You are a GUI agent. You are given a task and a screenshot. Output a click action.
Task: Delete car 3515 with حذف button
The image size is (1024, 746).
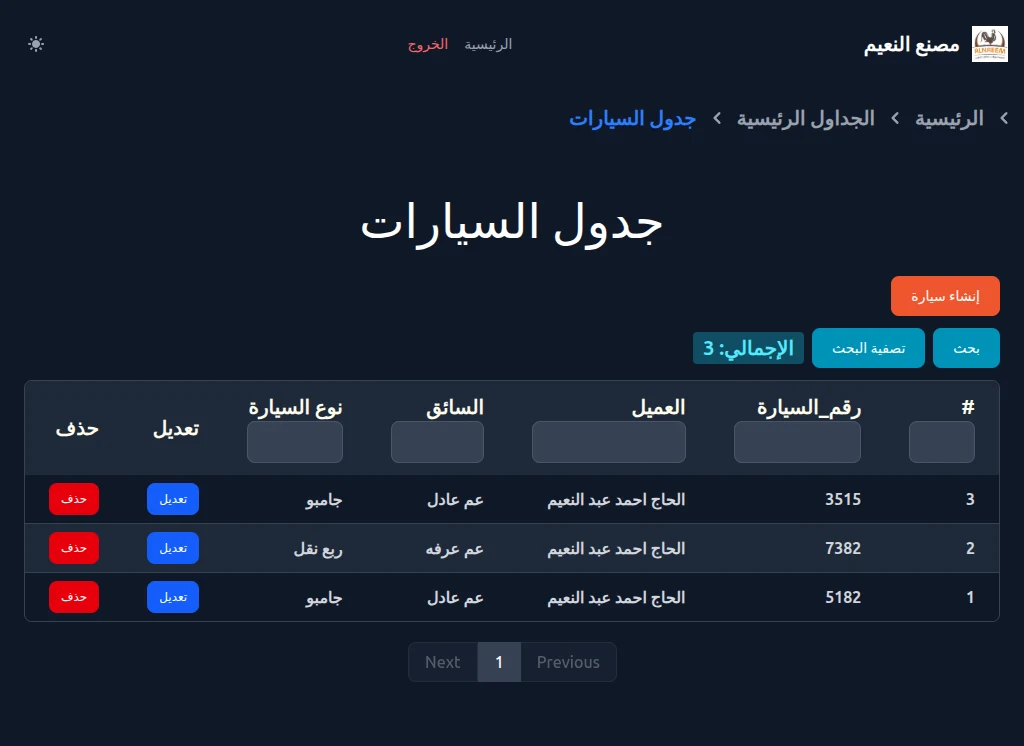click(x=74, y=499)
